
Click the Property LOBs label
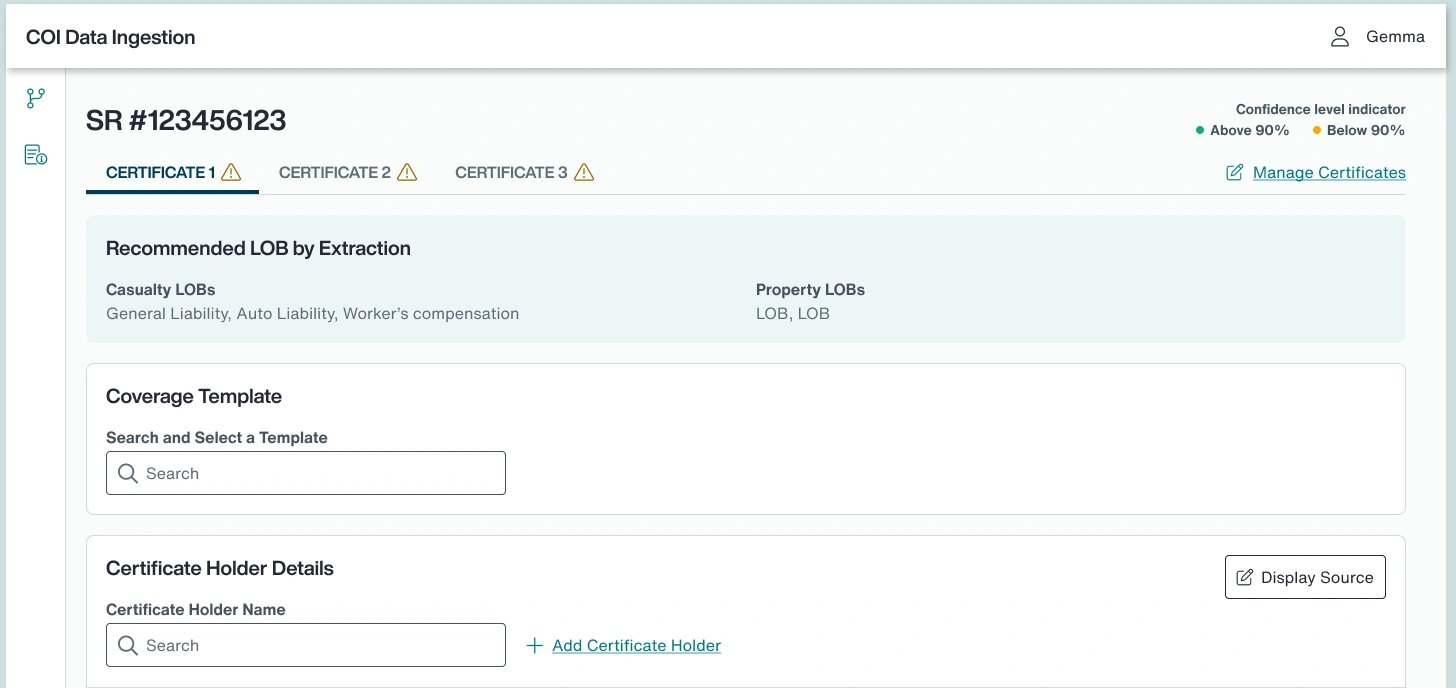point(810,290)
